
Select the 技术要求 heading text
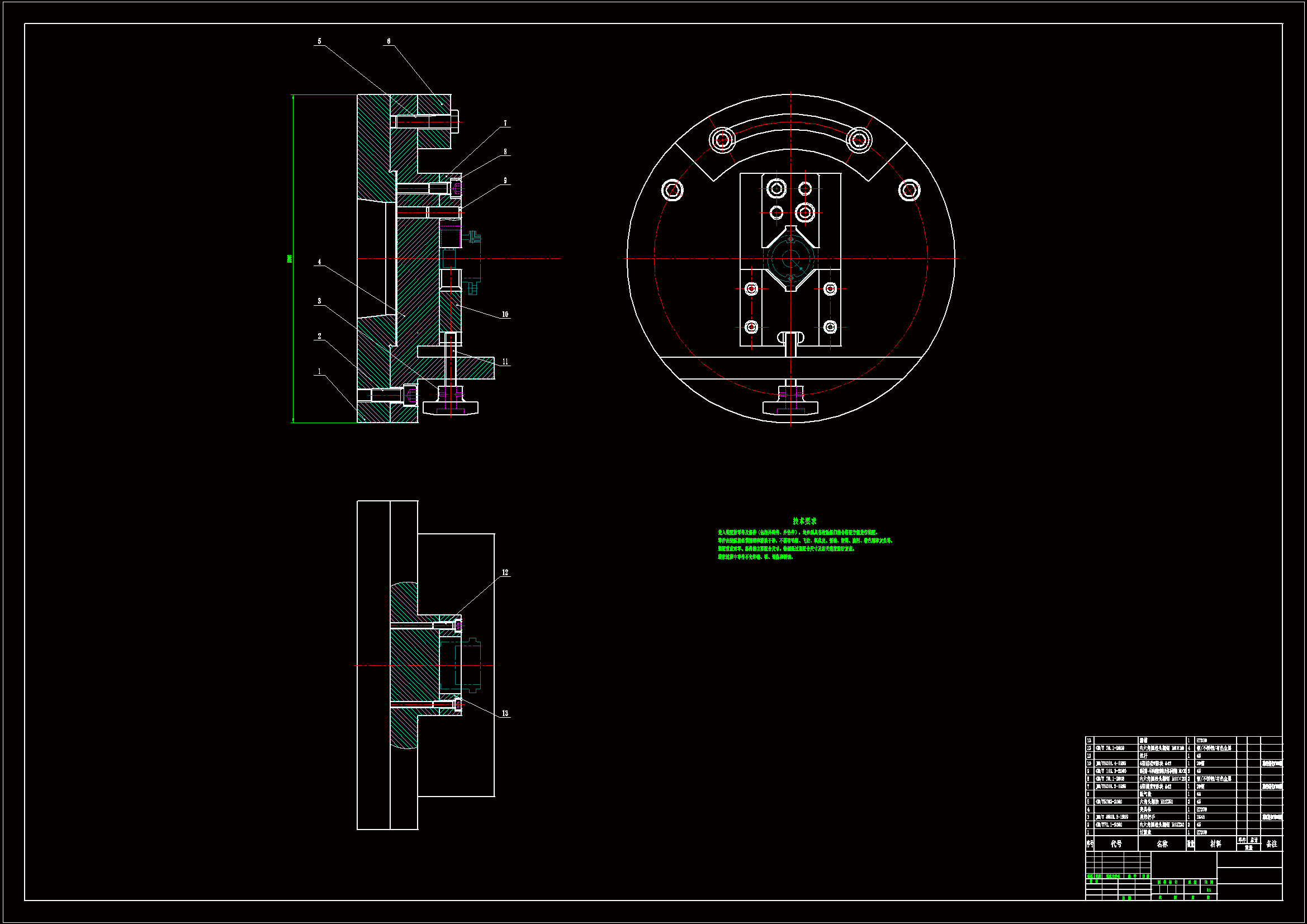804,521
